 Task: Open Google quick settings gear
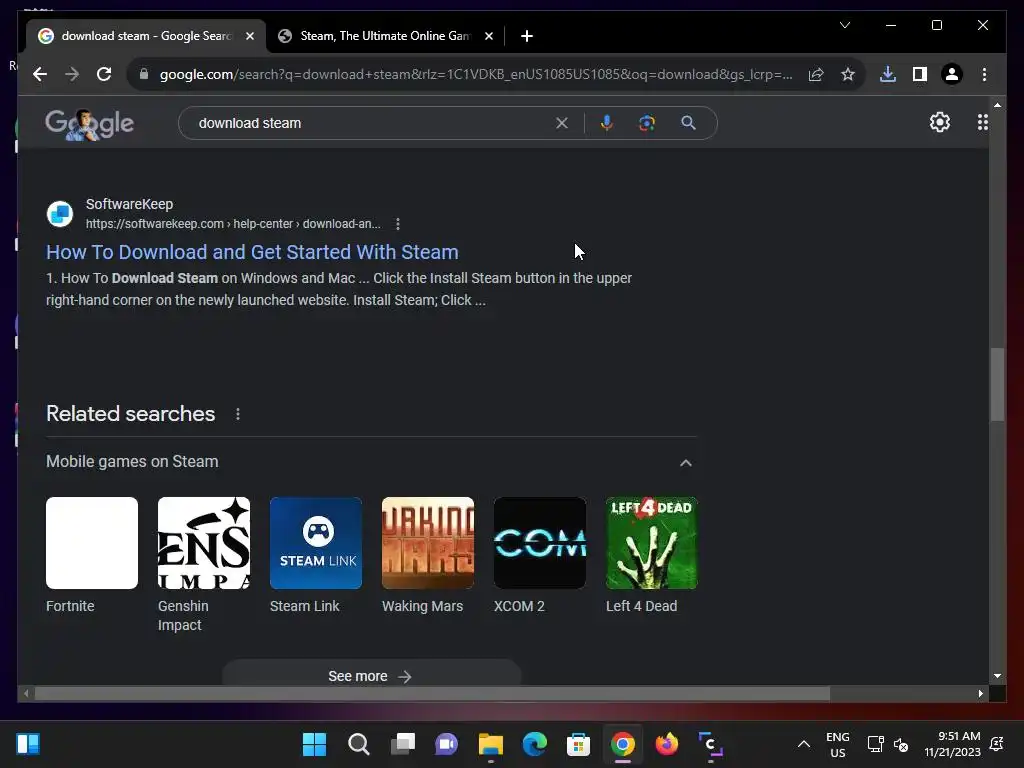pos(940,122)
